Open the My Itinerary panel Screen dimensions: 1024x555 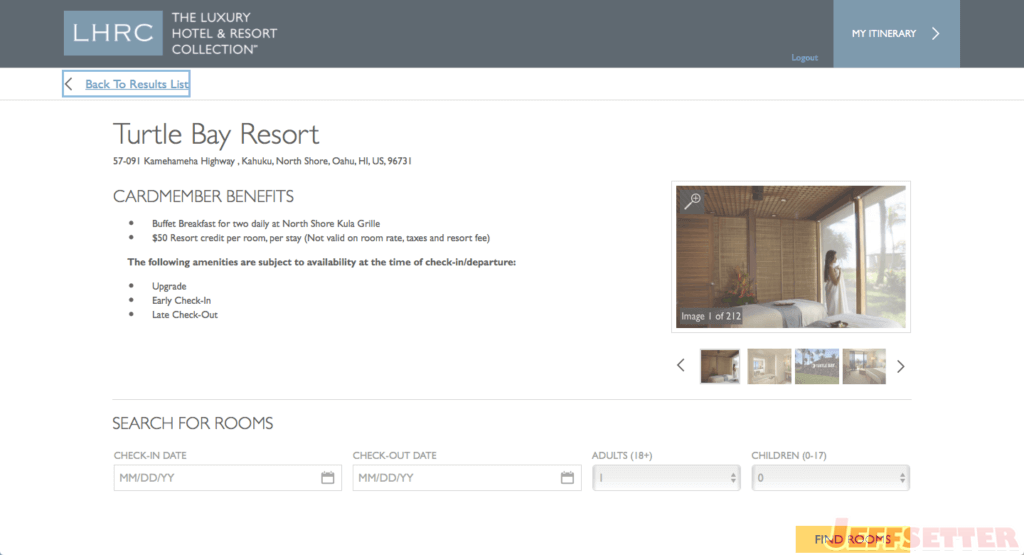(896, 33)
